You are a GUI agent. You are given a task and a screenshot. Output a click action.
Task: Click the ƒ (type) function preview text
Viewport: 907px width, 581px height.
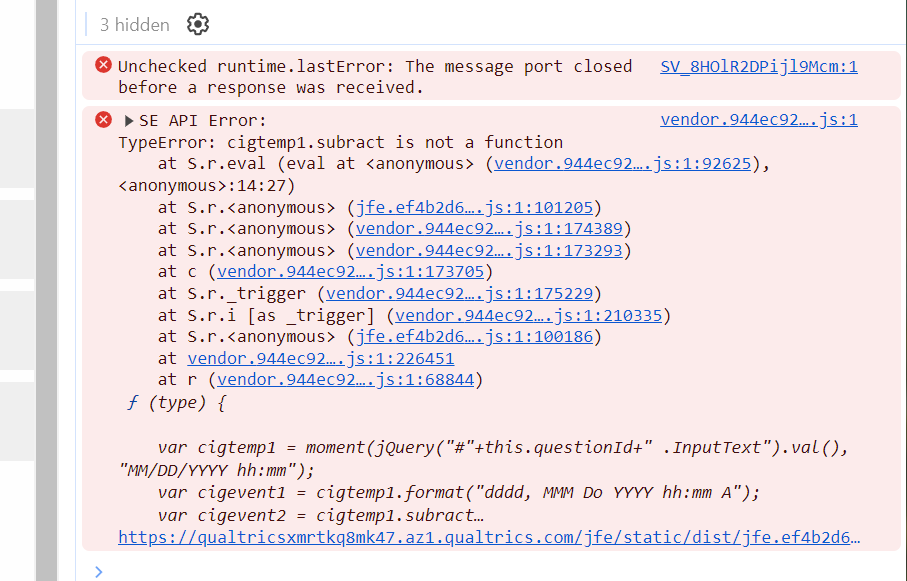176,402
